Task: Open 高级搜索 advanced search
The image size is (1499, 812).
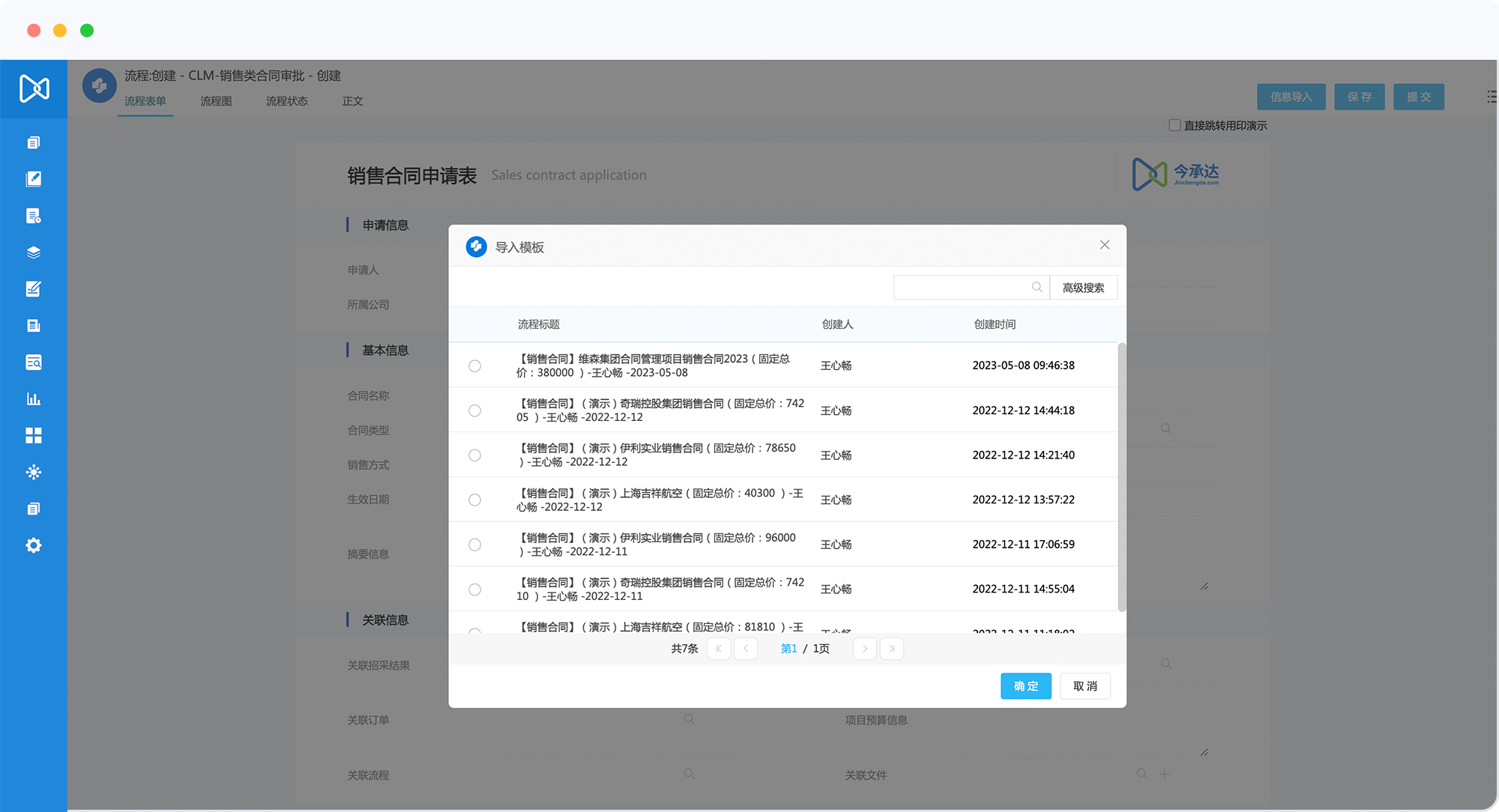Action: tap(1083, 288)
